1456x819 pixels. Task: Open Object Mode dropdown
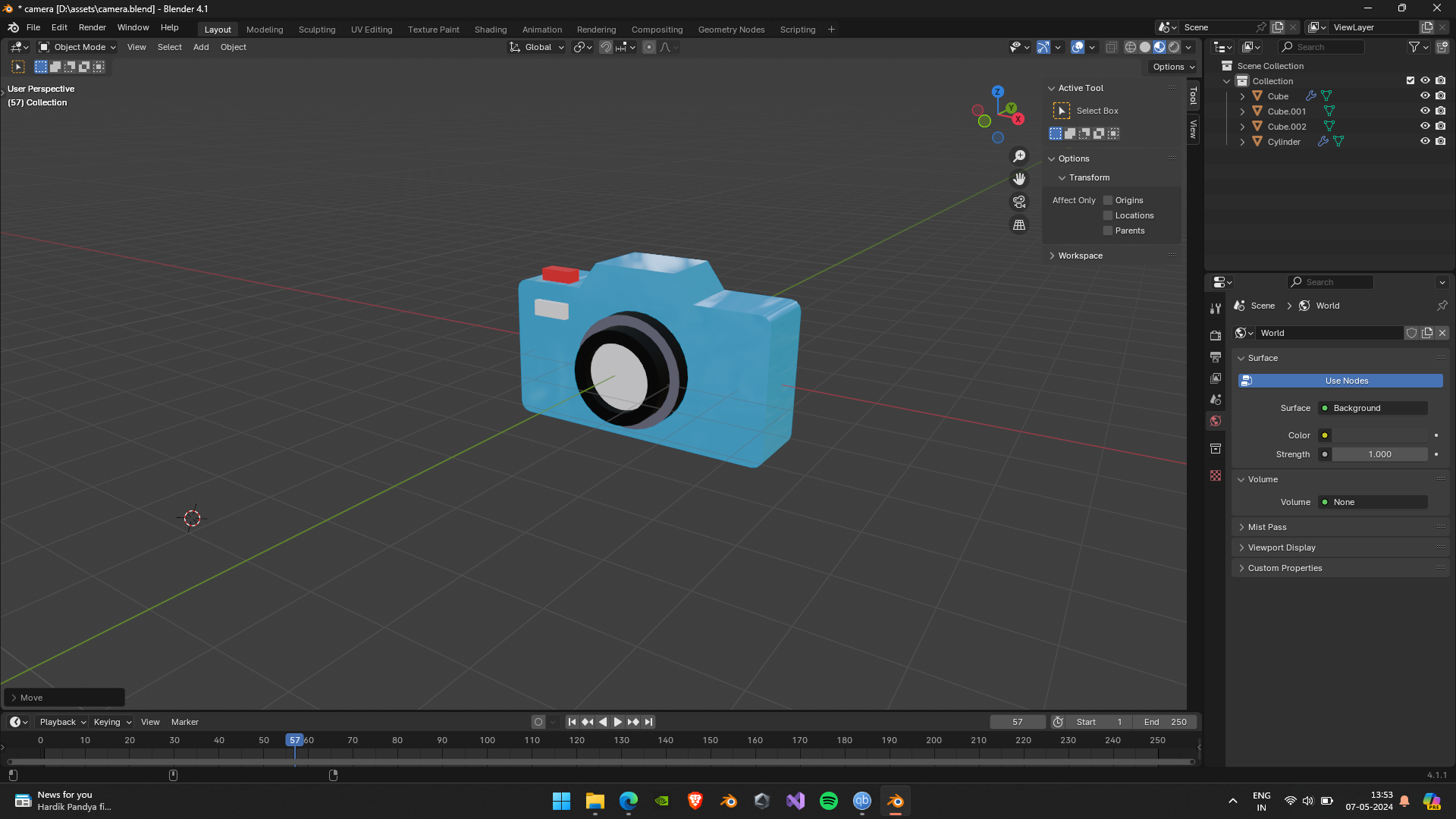[x=78, y=47]
